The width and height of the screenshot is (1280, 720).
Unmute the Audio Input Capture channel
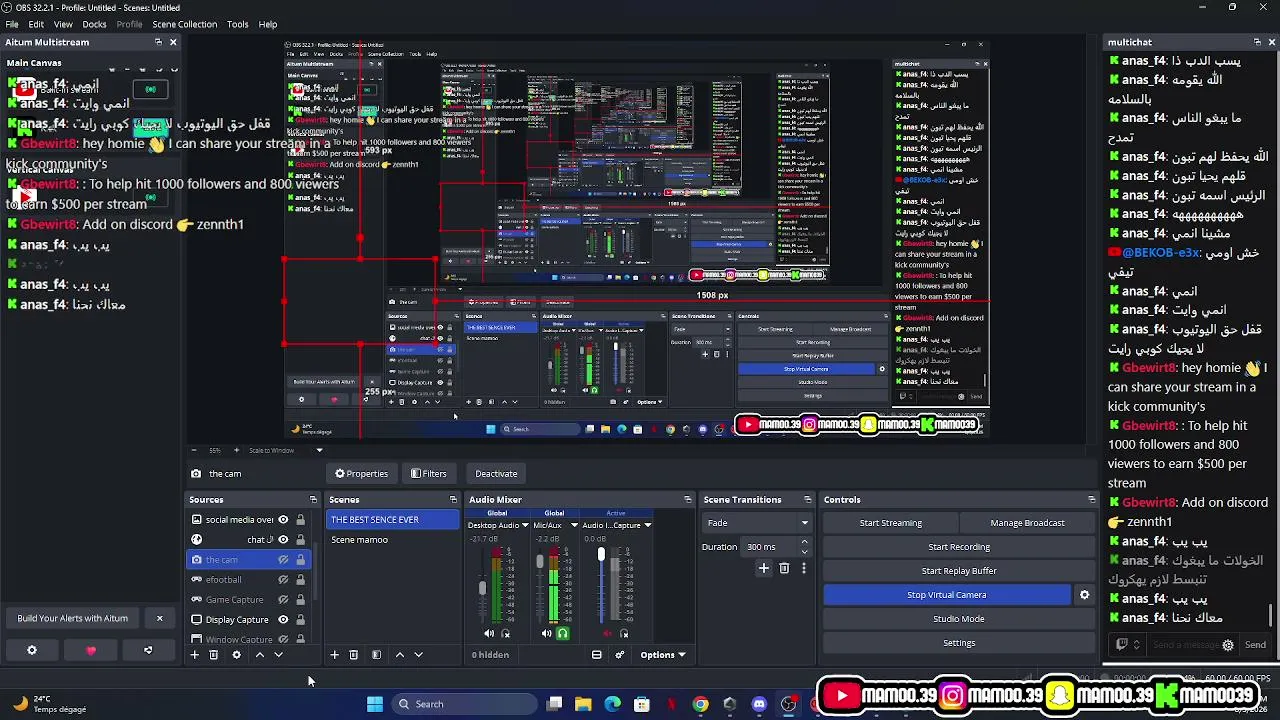point(608,633)
